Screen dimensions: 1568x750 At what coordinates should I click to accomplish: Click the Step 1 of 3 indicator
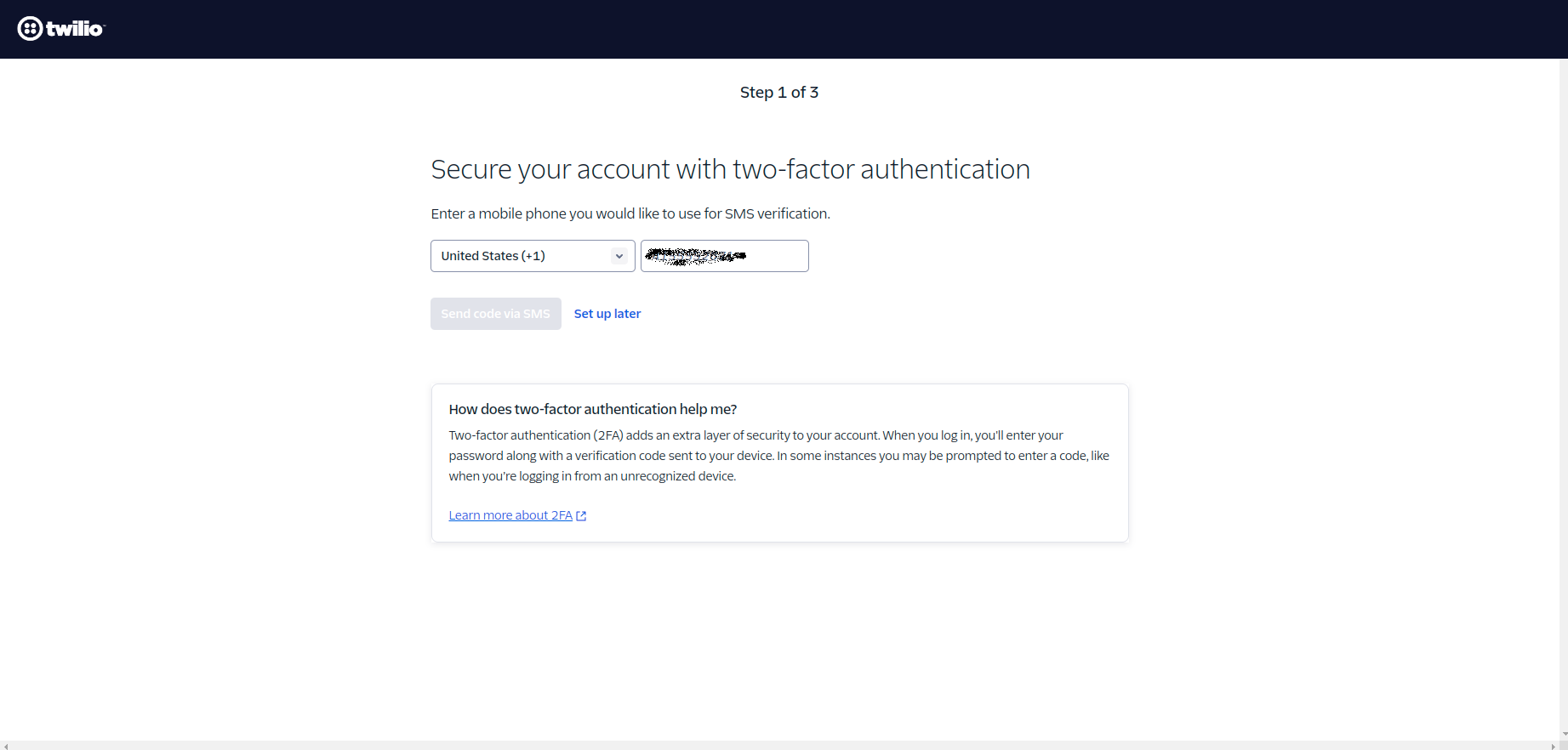(779, 93)
